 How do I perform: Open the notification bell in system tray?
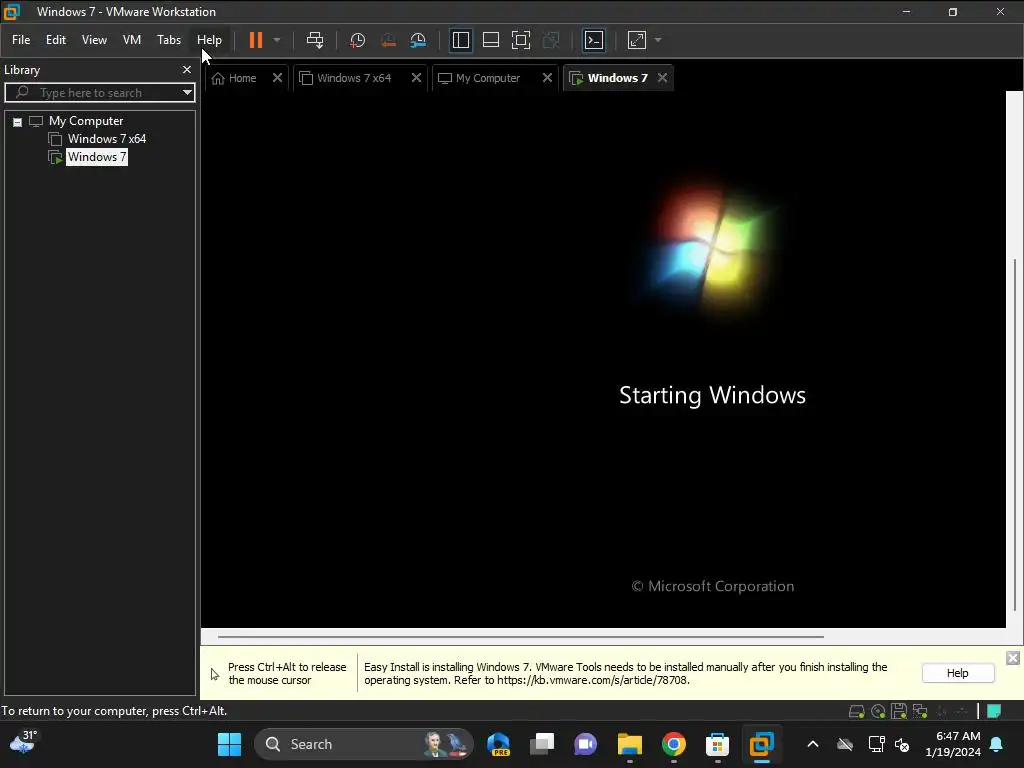(x=997, y=744)
